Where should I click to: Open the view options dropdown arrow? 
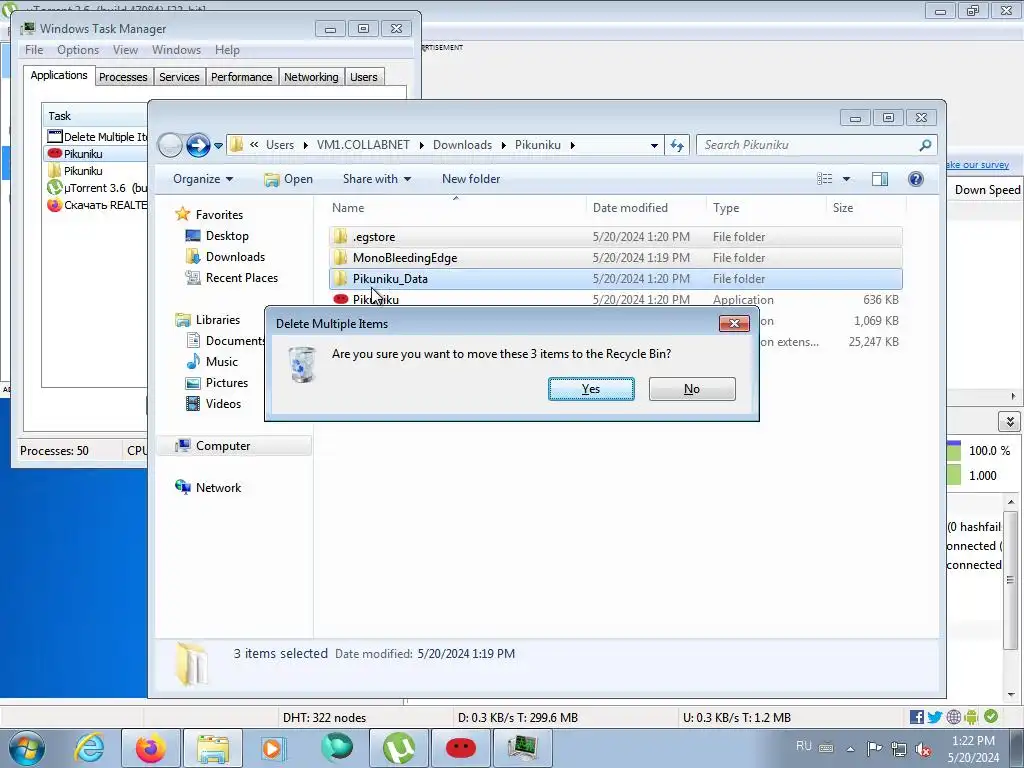coord(846,179)
